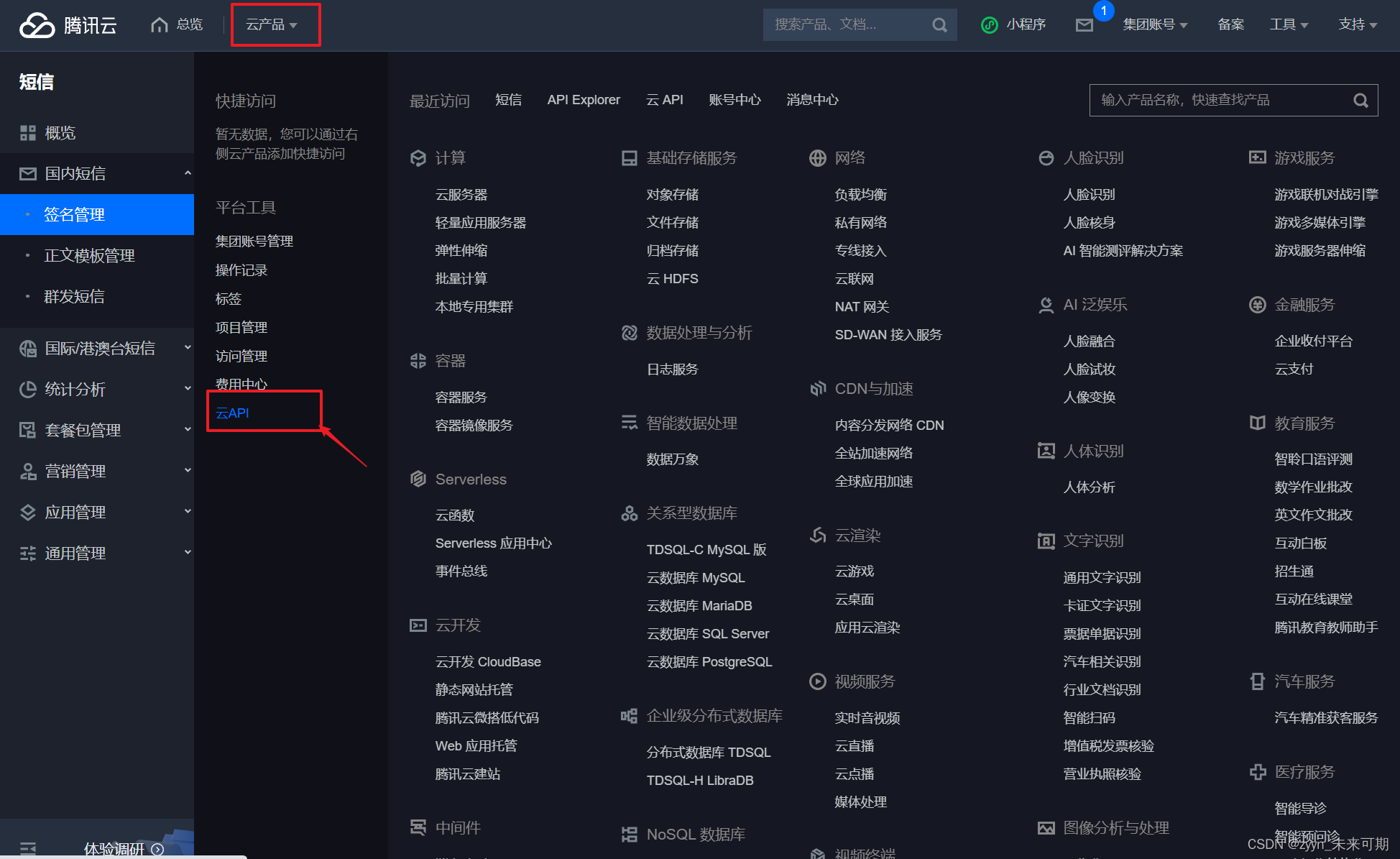Click the 医疗服务 category icon
The width and height of the screenshot is (1400, 859).
tap(1258, 772)
